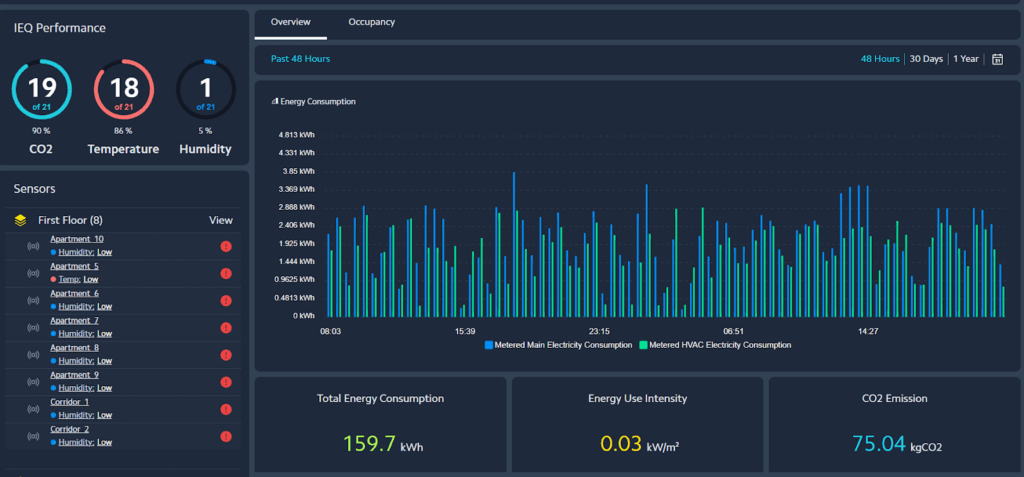Click the red alert icon for Apartment_7

point(226,327)
